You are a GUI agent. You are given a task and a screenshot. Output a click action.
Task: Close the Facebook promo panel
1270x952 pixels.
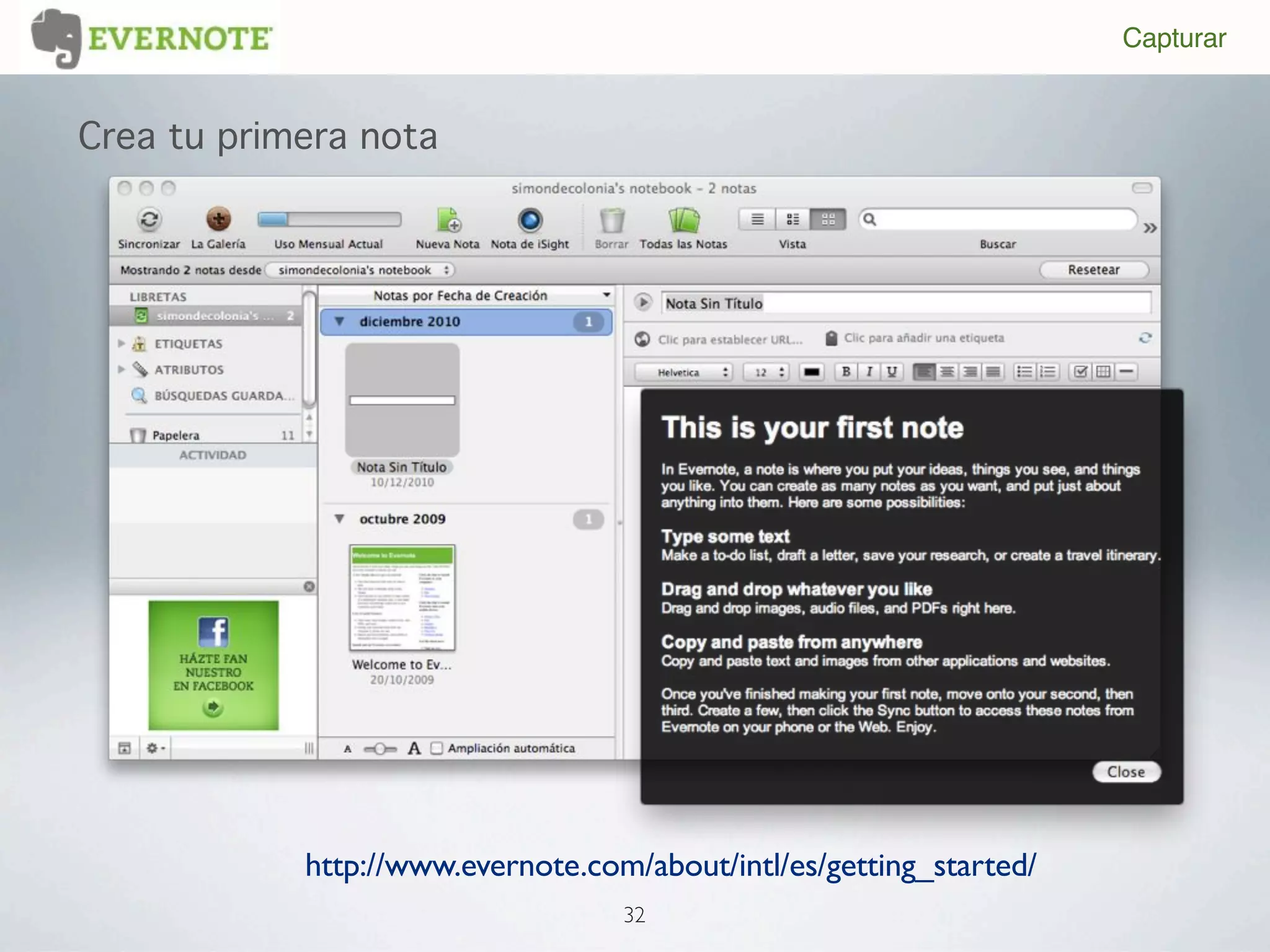coord(309,586)
